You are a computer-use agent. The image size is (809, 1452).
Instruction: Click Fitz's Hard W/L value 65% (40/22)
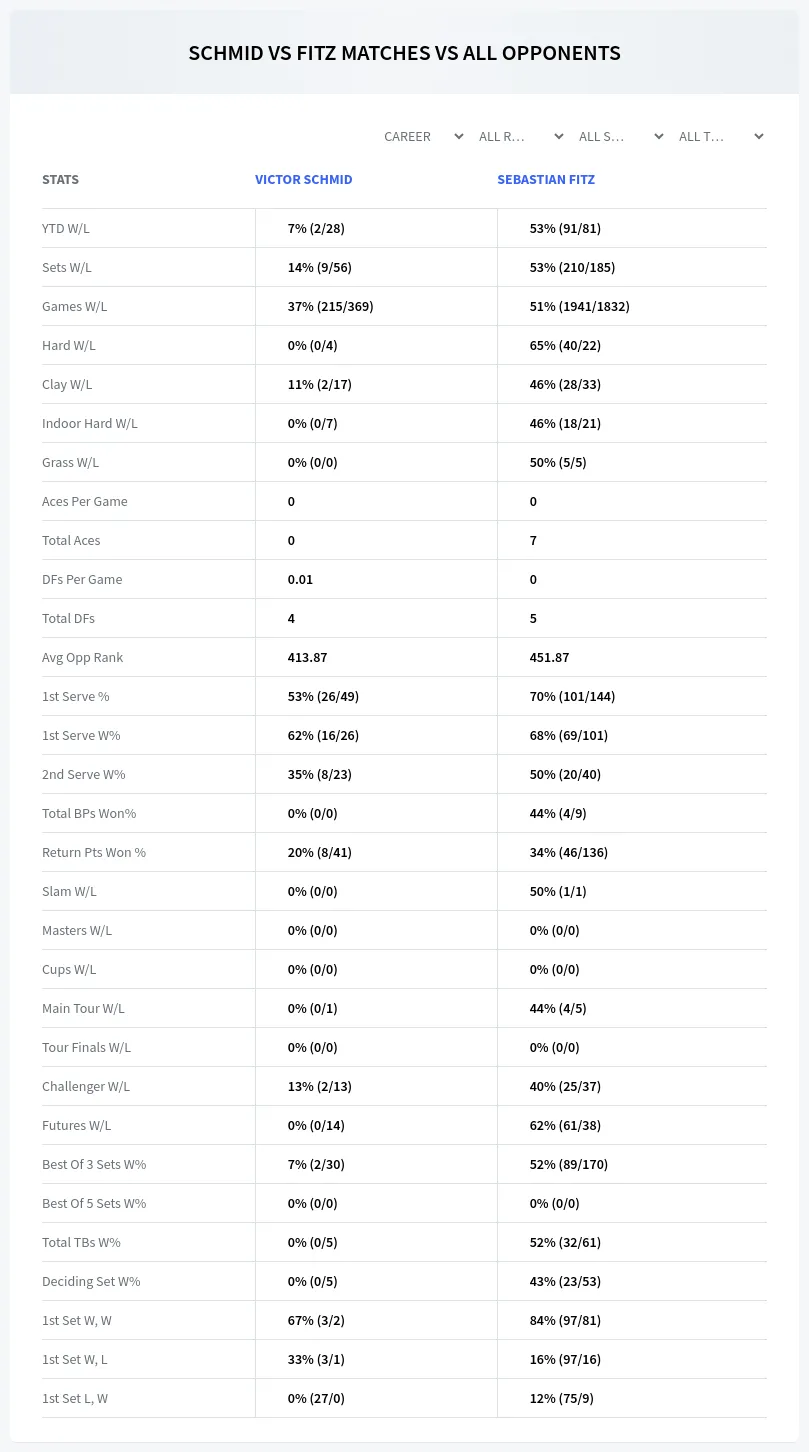tap(565, 345)
